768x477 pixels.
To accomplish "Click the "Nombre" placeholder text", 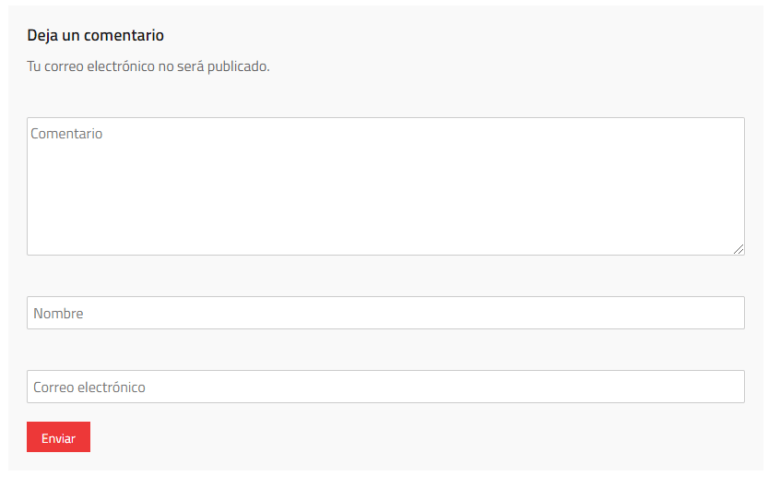I will coord(58,313).
